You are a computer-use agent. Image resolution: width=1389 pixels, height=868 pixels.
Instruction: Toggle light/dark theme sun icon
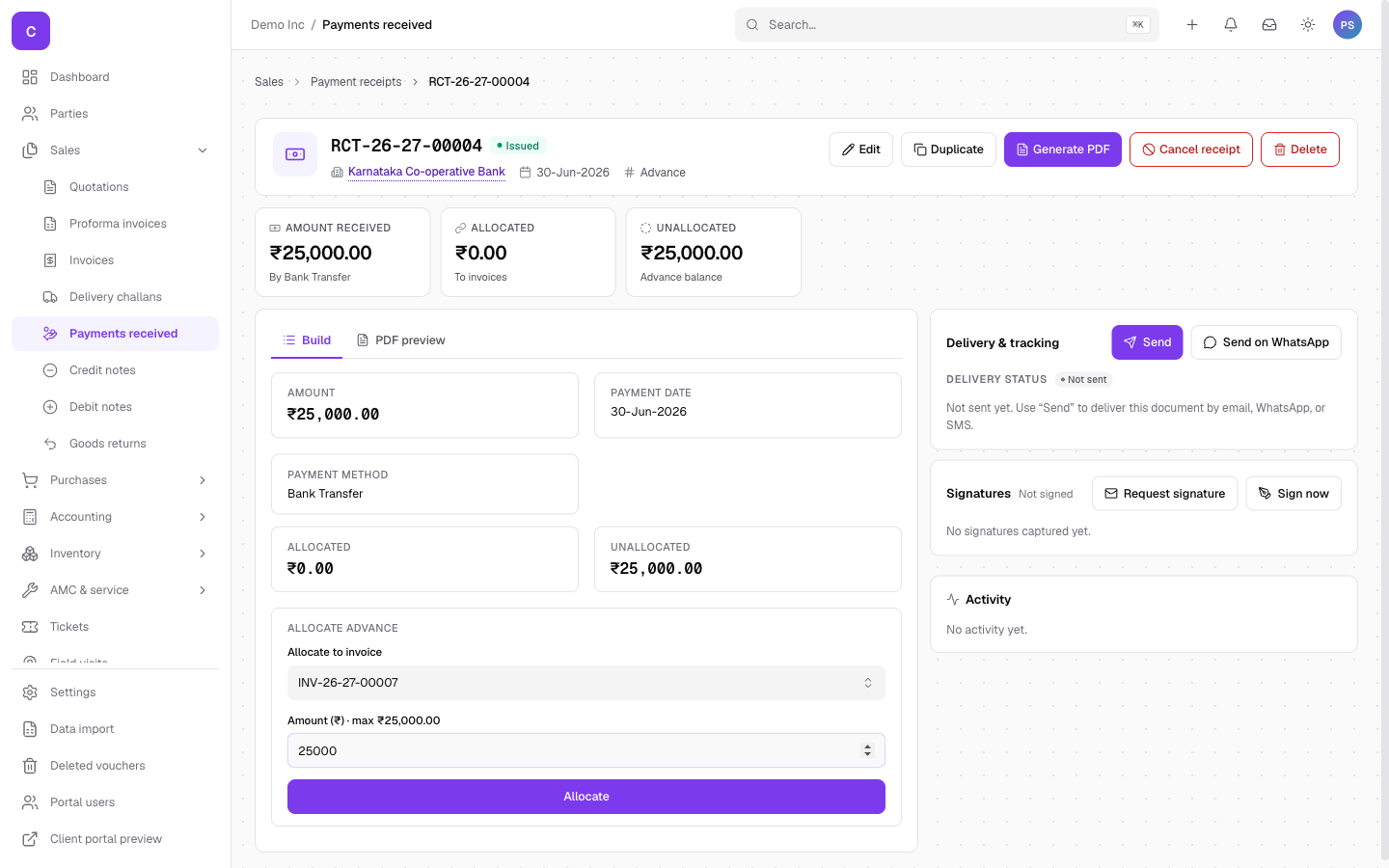tap(1308, 25)
